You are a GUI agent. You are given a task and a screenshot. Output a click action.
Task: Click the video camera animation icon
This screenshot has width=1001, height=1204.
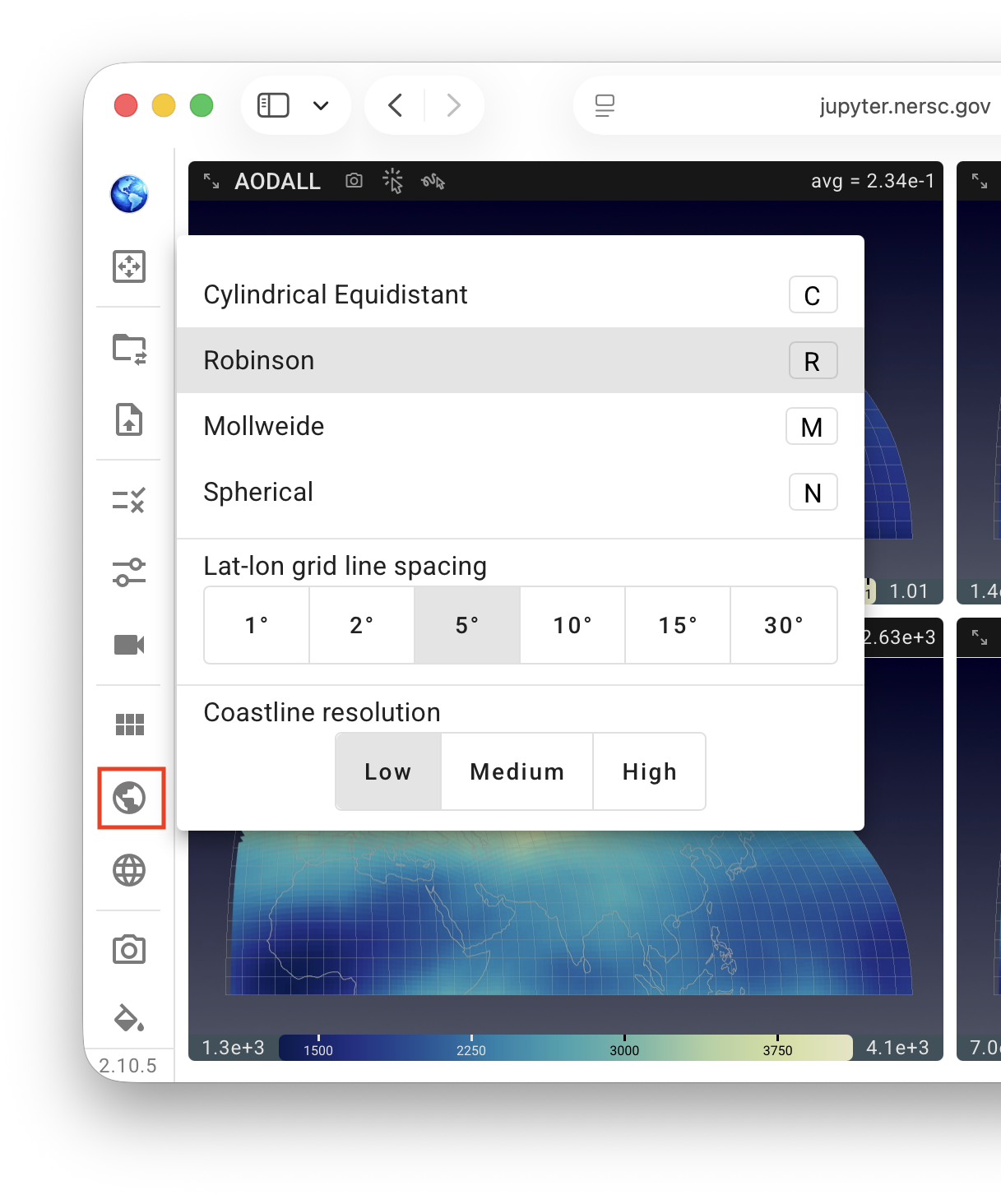129,645
